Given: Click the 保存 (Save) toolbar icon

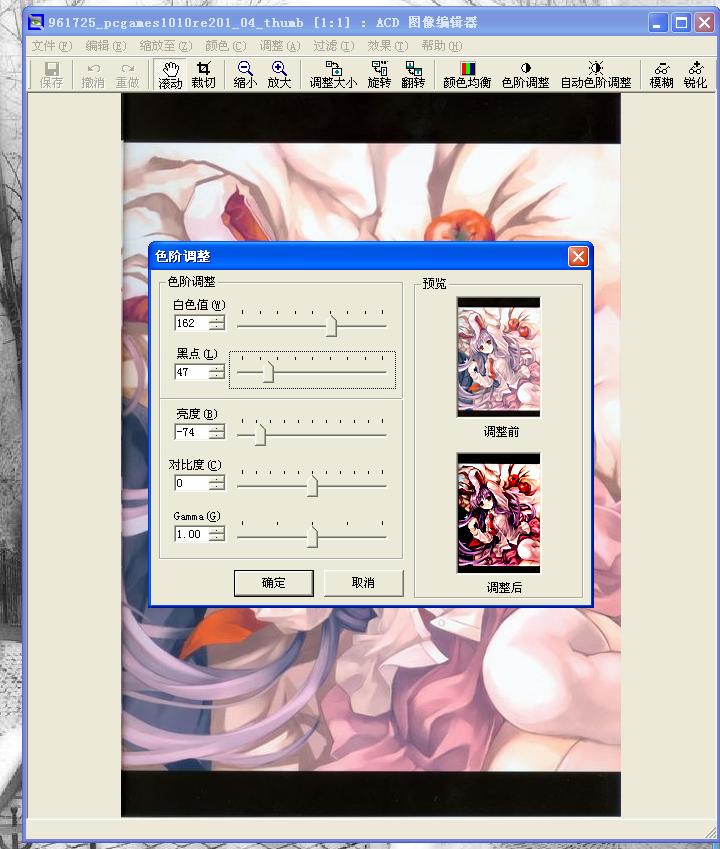Looking at the screenshot, I should tap(51, 75).
